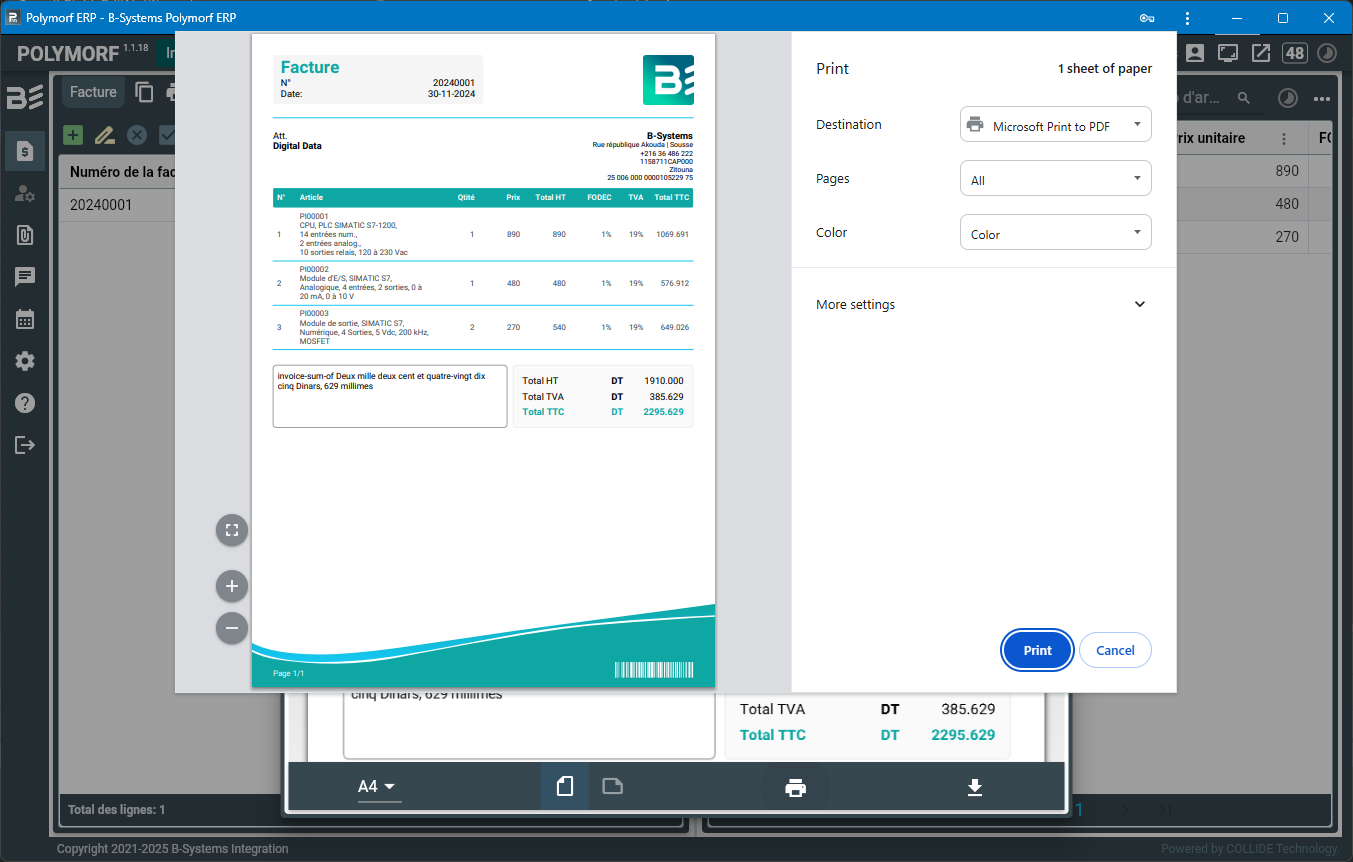Select portrait page orientation

pyautogui.click(x=564, y=787)
